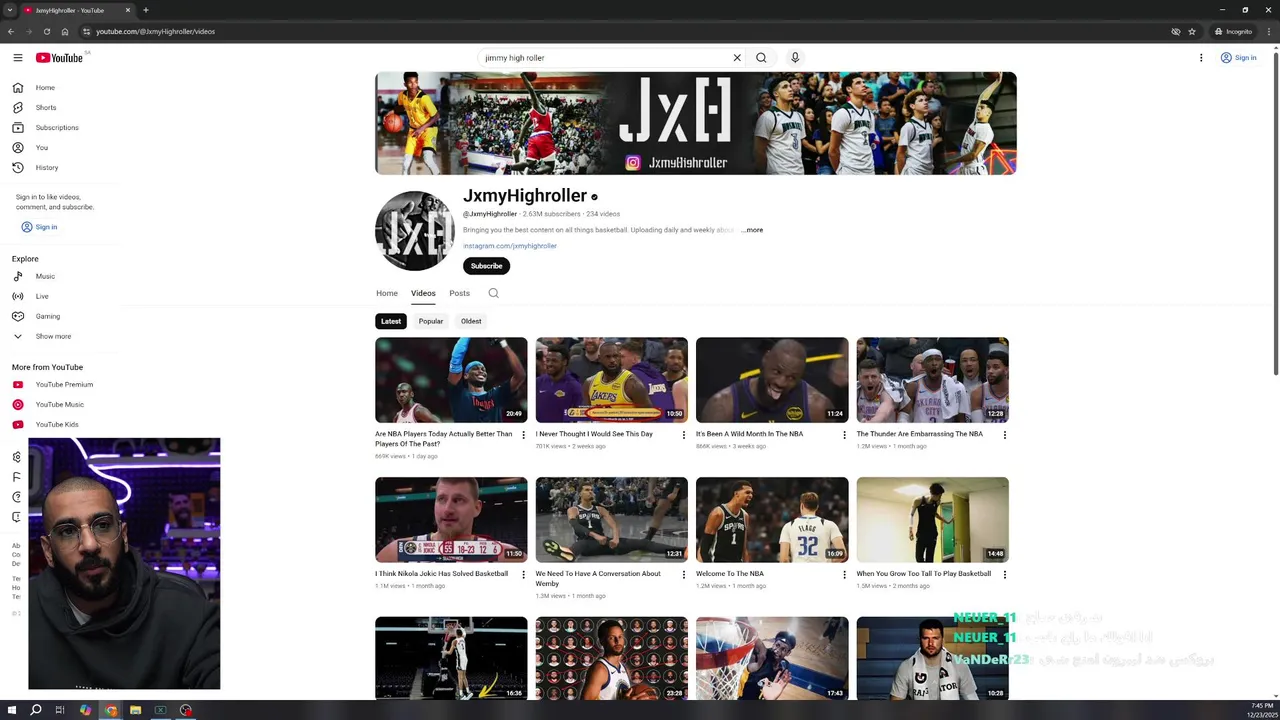
Task: Open YouTube Music link
Action: (x=60, y=404)
